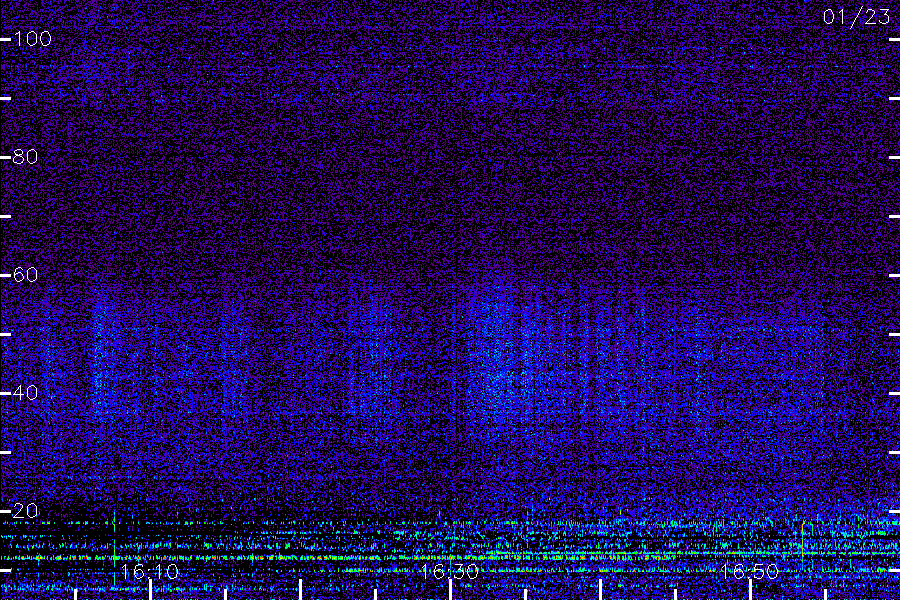Screen dimensions: 900x600
Task: Select the 16:50 time label
Action: pos(749,572)
